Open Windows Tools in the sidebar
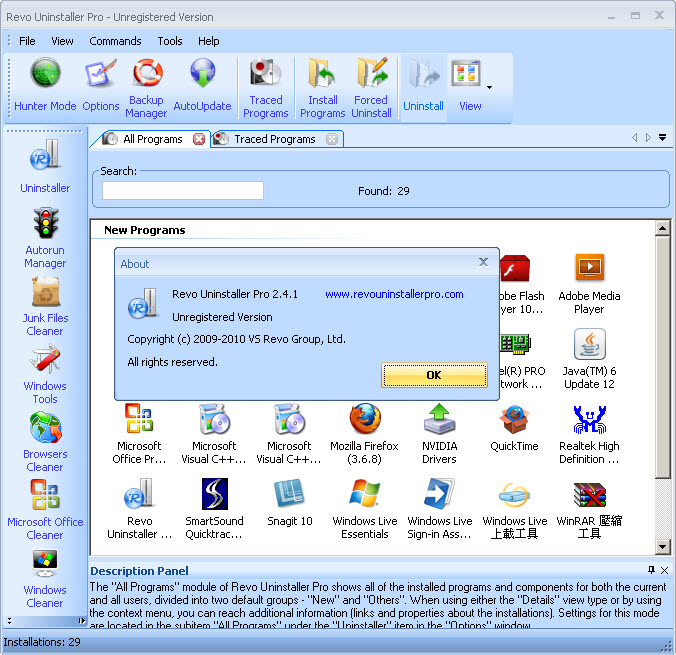The image size is (676, 655). pyautogui.click(x=45, y=374)
